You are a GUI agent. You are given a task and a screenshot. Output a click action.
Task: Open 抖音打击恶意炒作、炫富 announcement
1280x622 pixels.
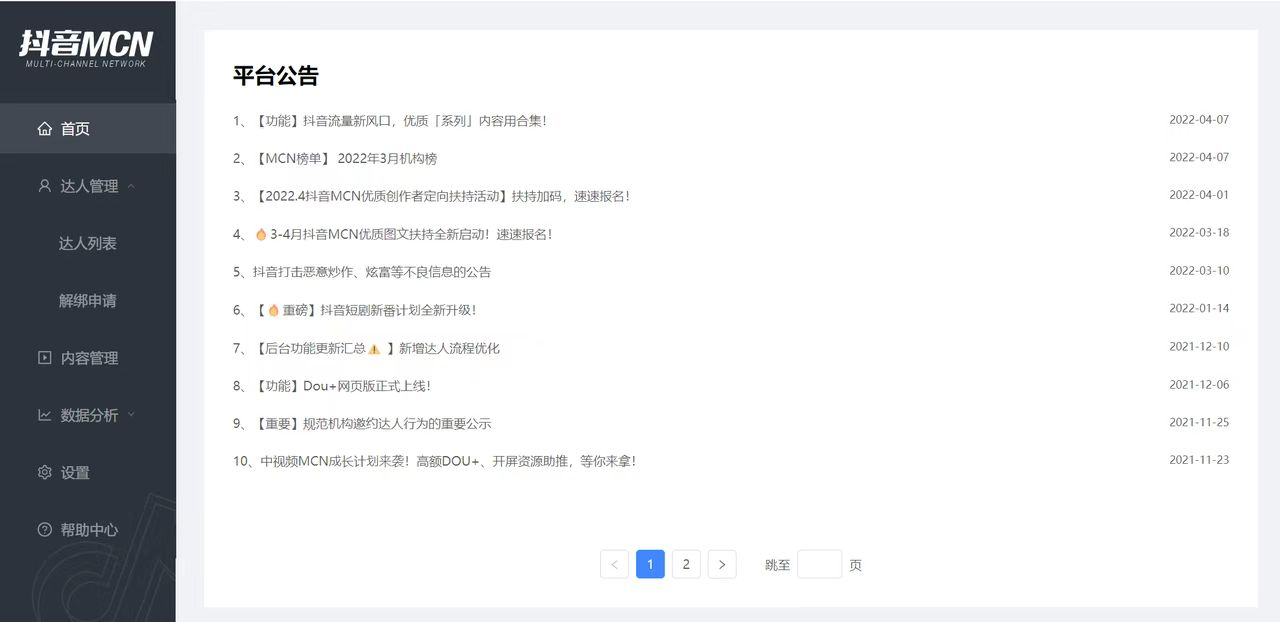(x=362, y=272)
